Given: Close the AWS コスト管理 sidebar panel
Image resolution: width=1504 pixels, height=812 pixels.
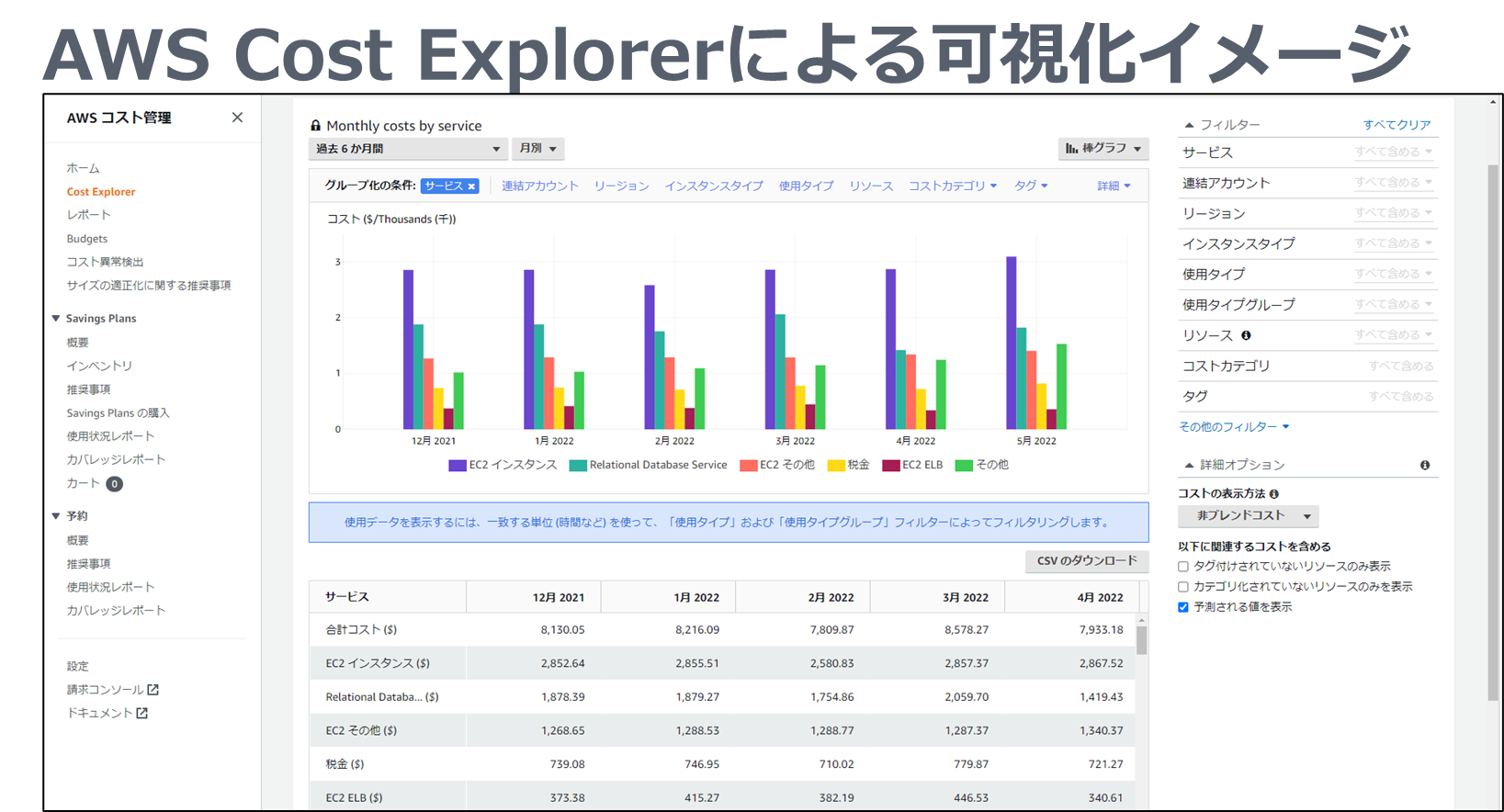Looking at the screenshot, I should (x=237, y=118).
